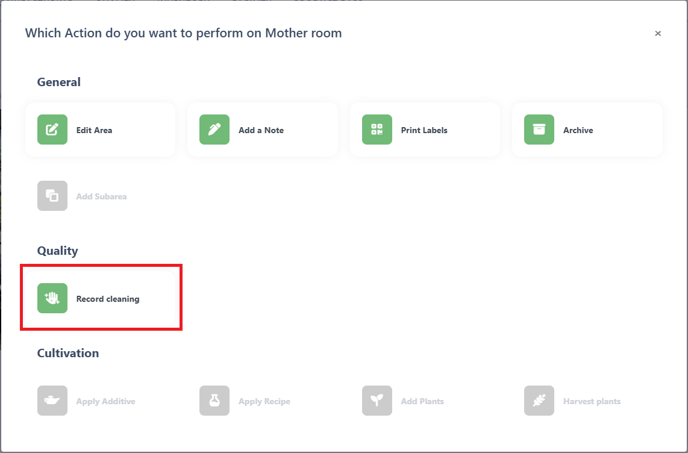Click the Edit Area pencil-square icon
The width and height of the screenshot is (688, 453).
(52, 129)
